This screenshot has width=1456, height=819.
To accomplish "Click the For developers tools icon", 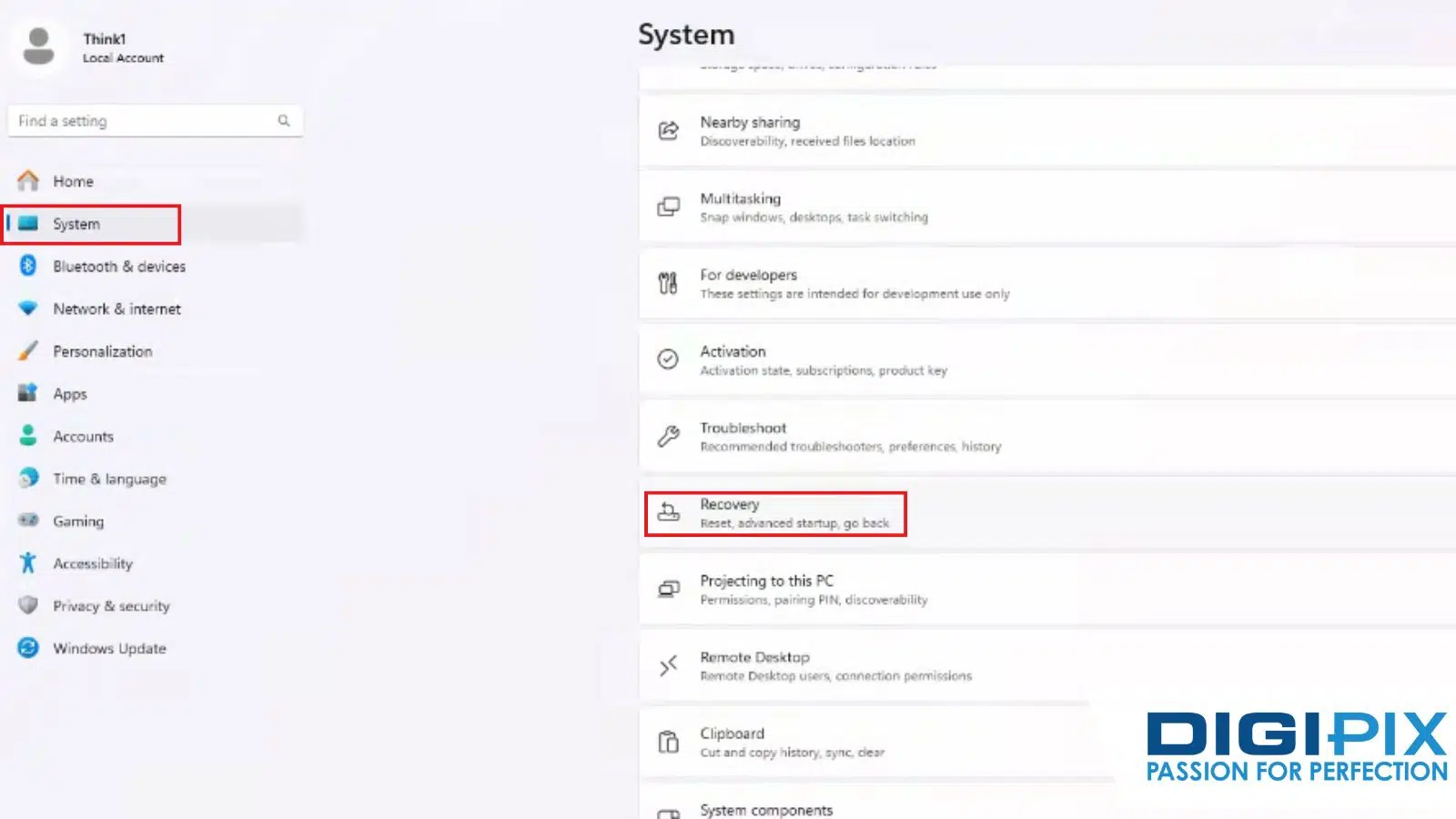I will pyautogui.click(x=669, y=283).
